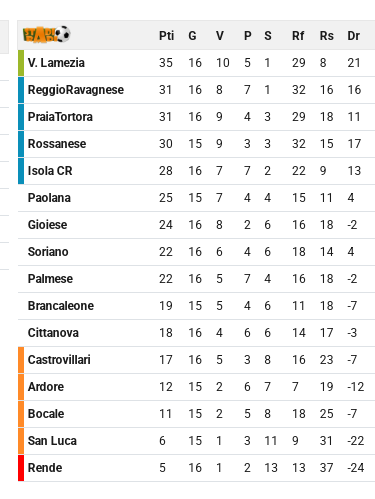Open the Brancaleone team link
Viewport: 375px width, 499px height.
(x=61, y=306)
